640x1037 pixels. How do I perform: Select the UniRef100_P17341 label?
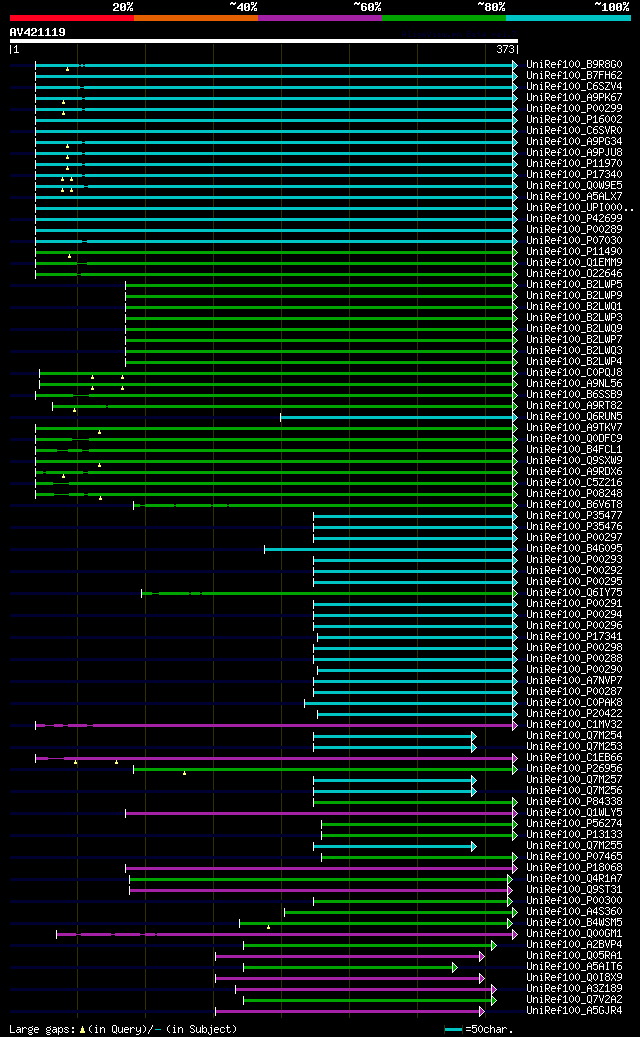pos(574,636)
